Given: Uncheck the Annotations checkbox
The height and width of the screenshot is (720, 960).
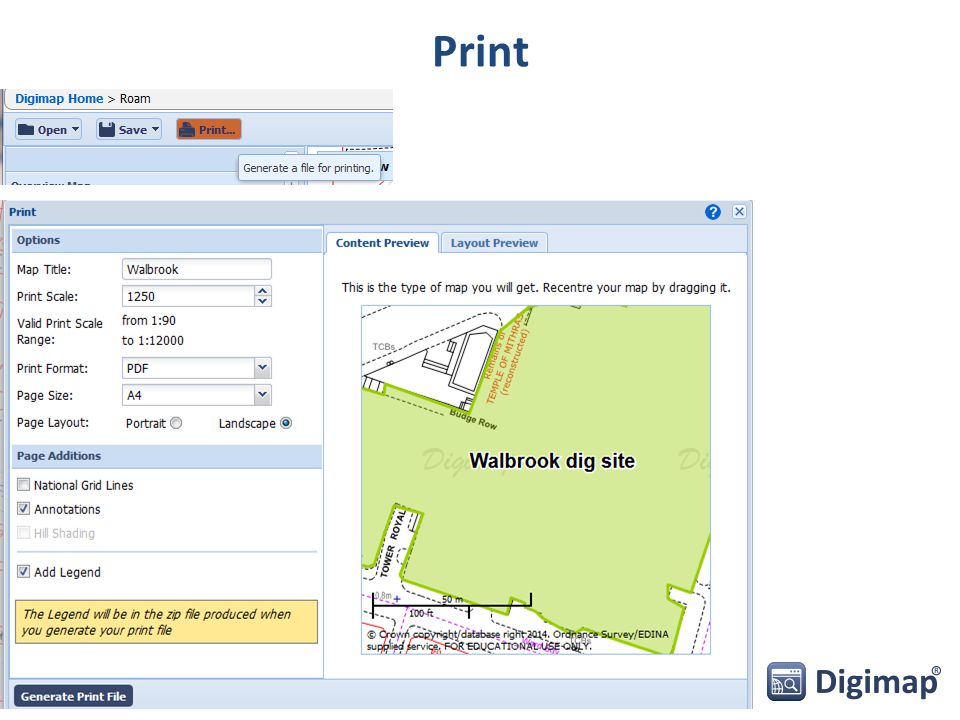Looking at the screenshot, I should (x=23, y=509).
